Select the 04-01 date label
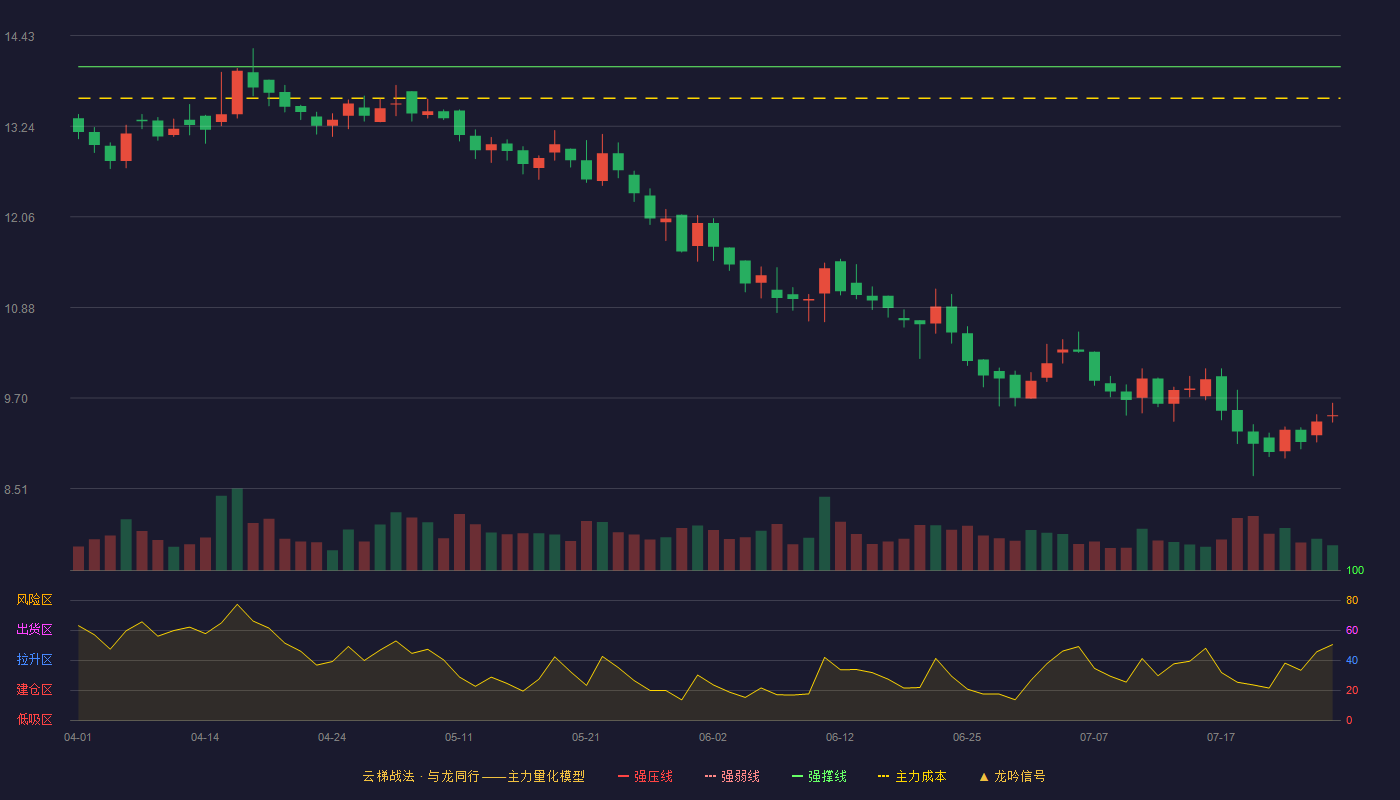The width and height of the screenshot is (1400, 800). point(78,737)
